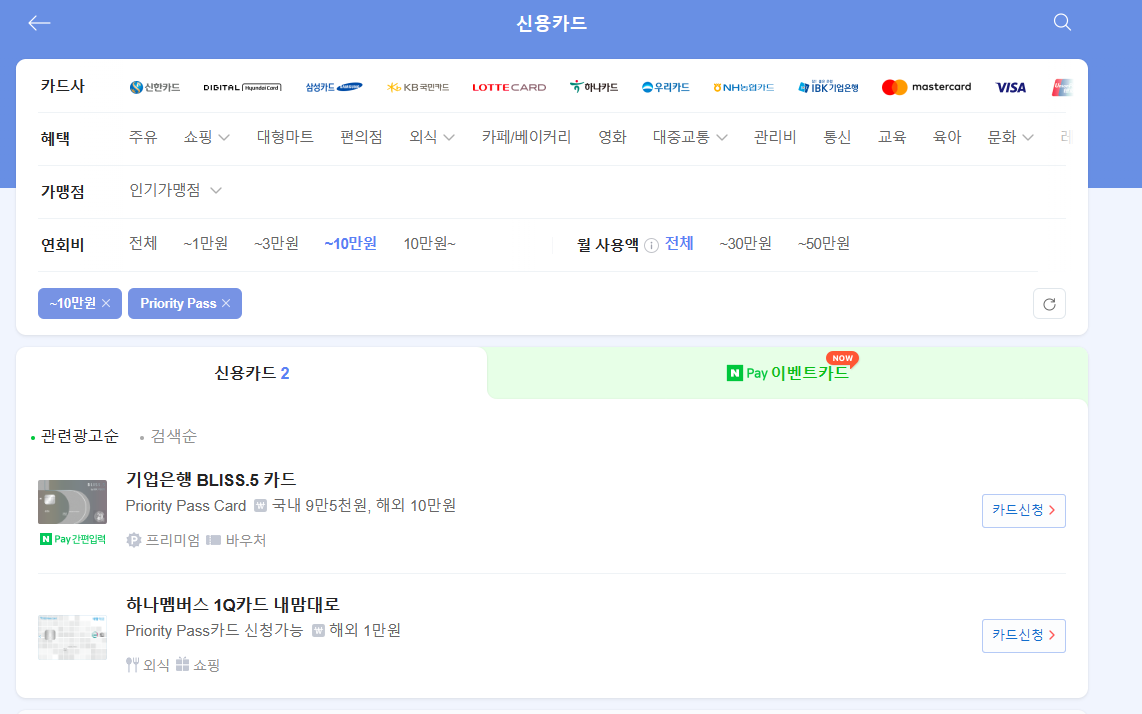Select monthly spend 전체 option

point(679,243)
